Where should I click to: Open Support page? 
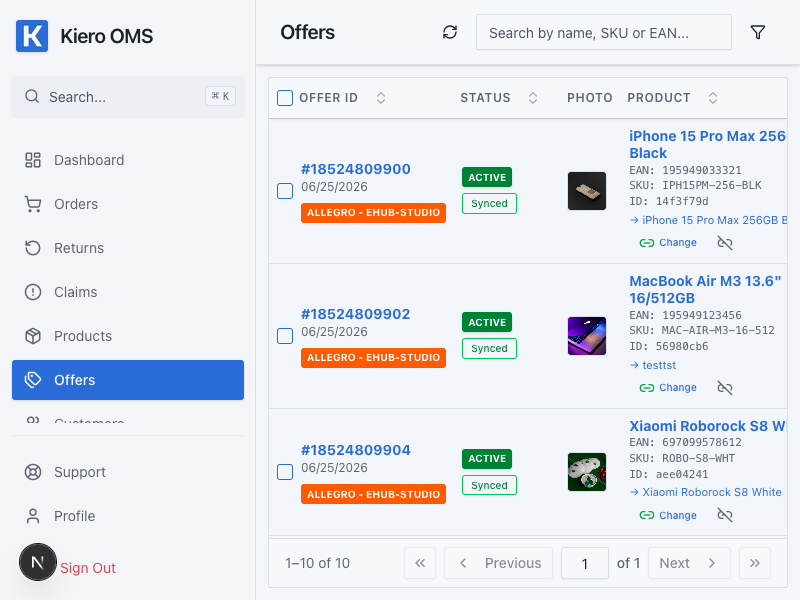128,472
